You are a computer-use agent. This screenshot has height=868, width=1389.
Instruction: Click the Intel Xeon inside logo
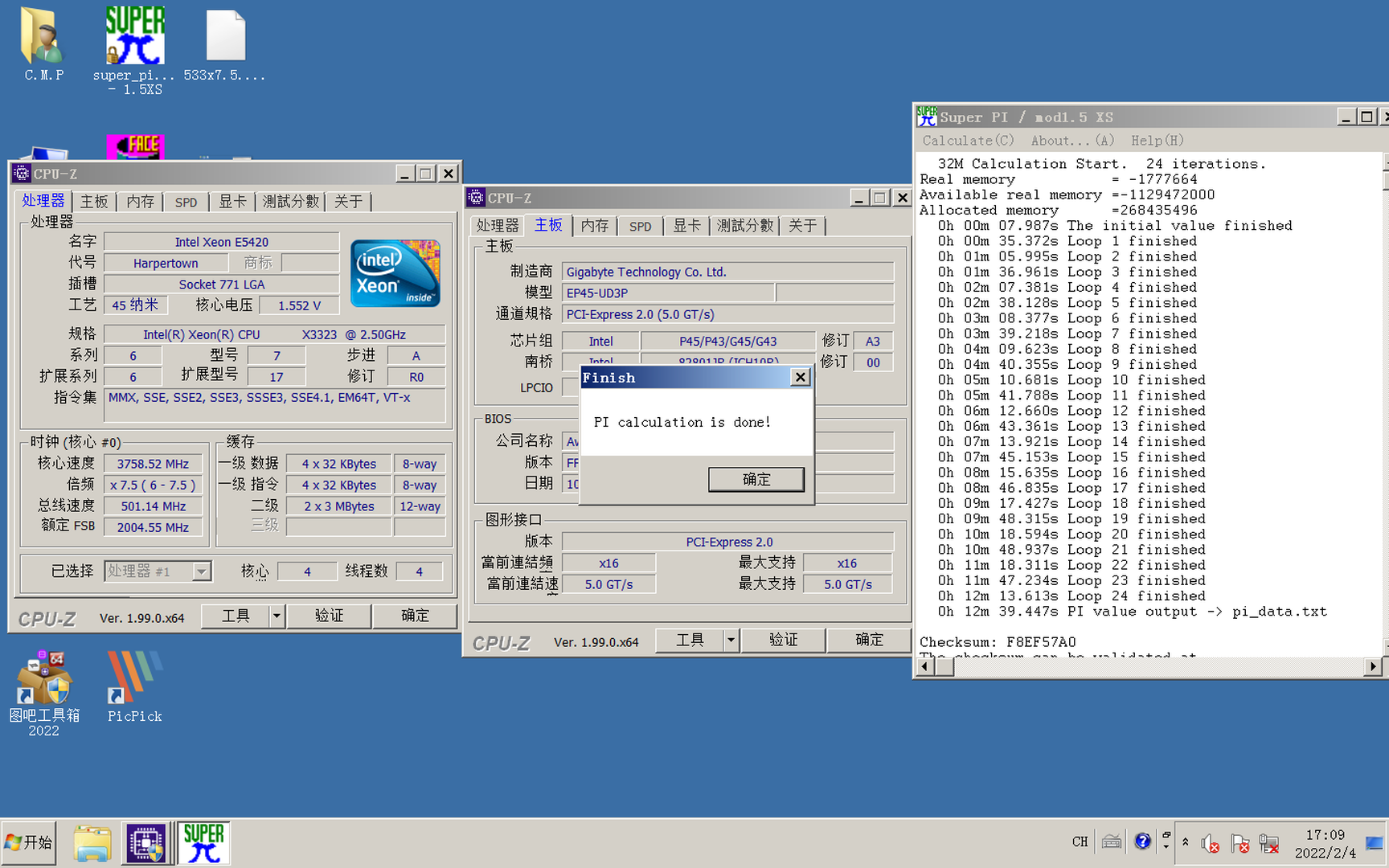(x=395, y=272)
